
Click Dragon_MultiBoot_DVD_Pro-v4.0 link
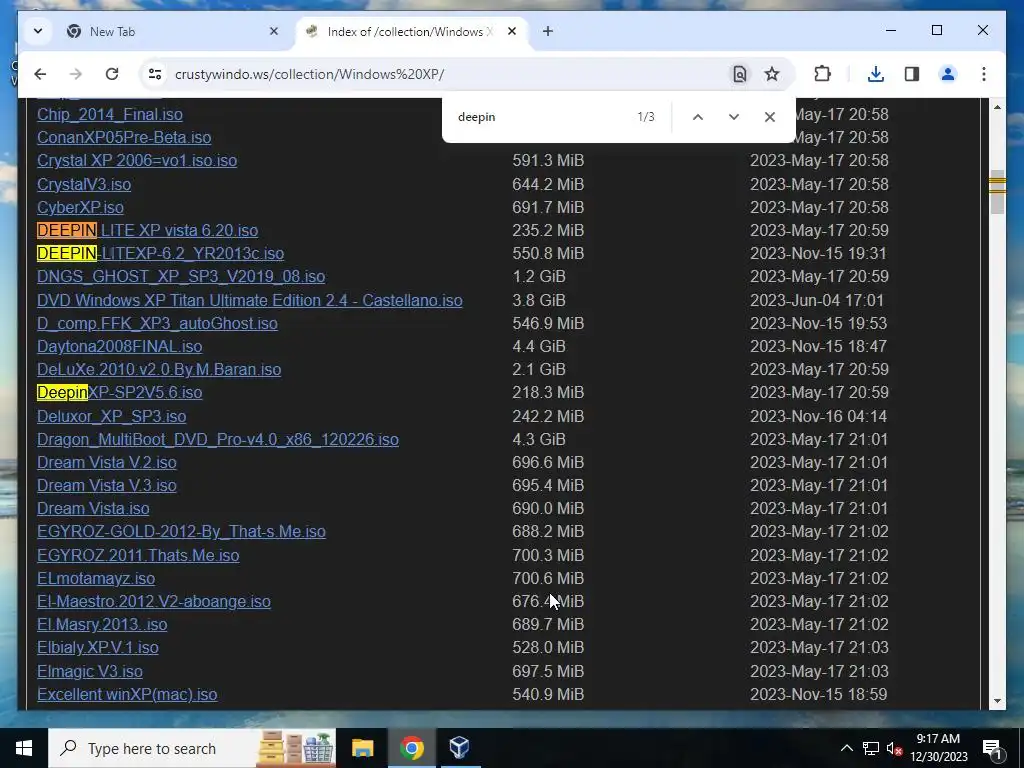[x=218, y=440]
